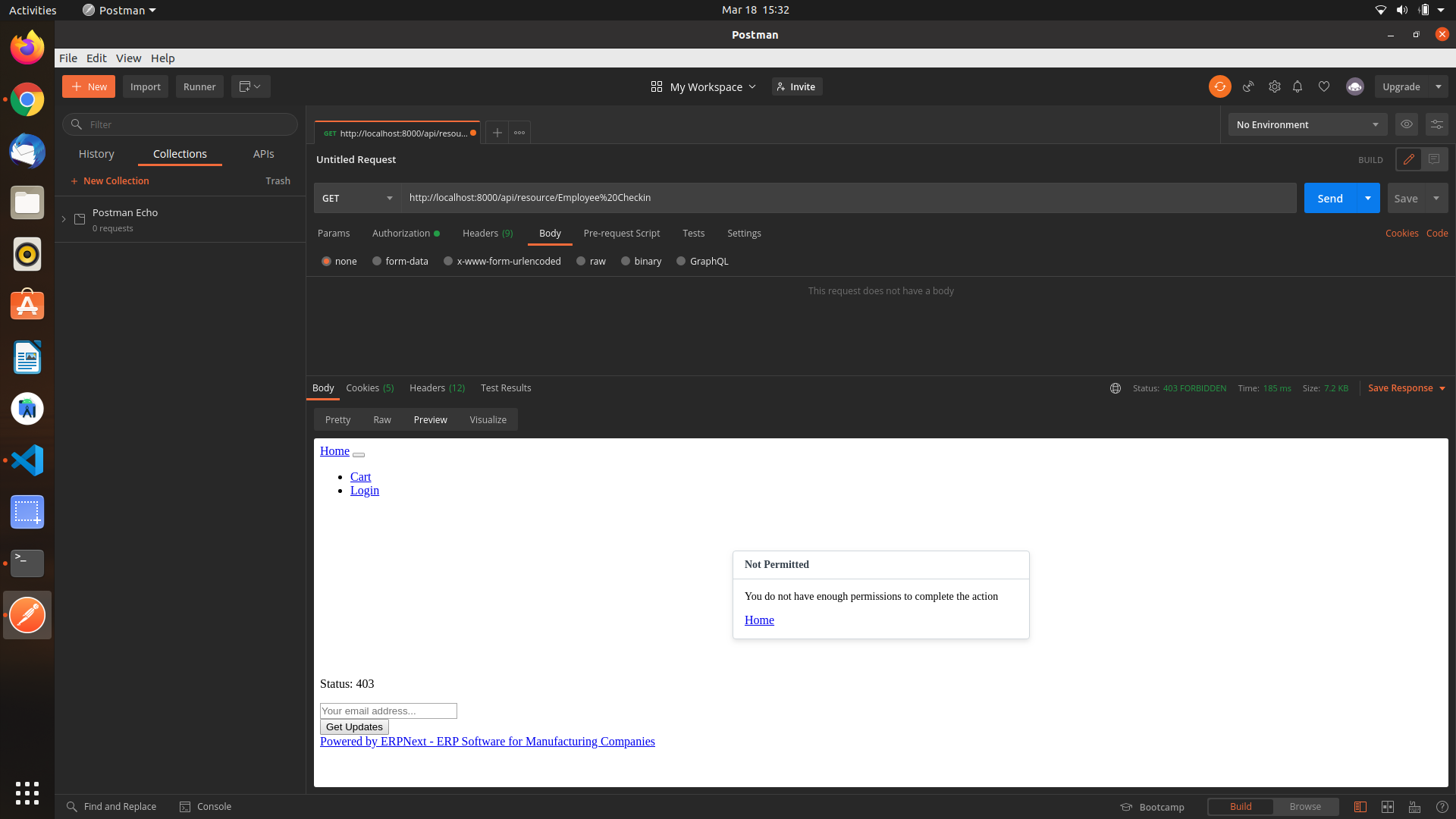1456x819 pixels.
Task: Click the Login link in preview
Action: pos(365,491)
